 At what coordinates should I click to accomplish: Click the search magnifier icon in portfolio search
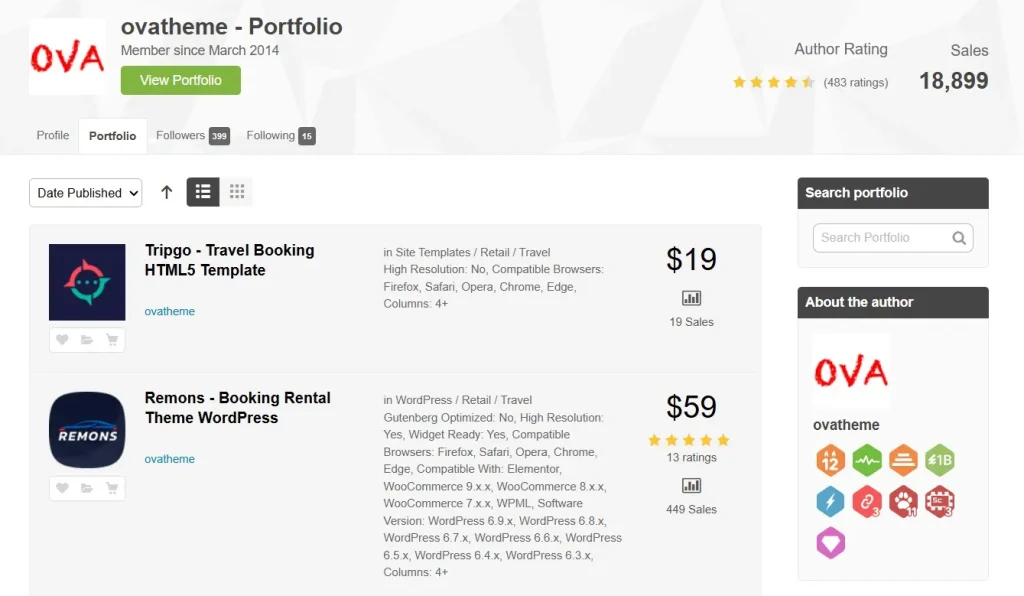pos(959,238)
